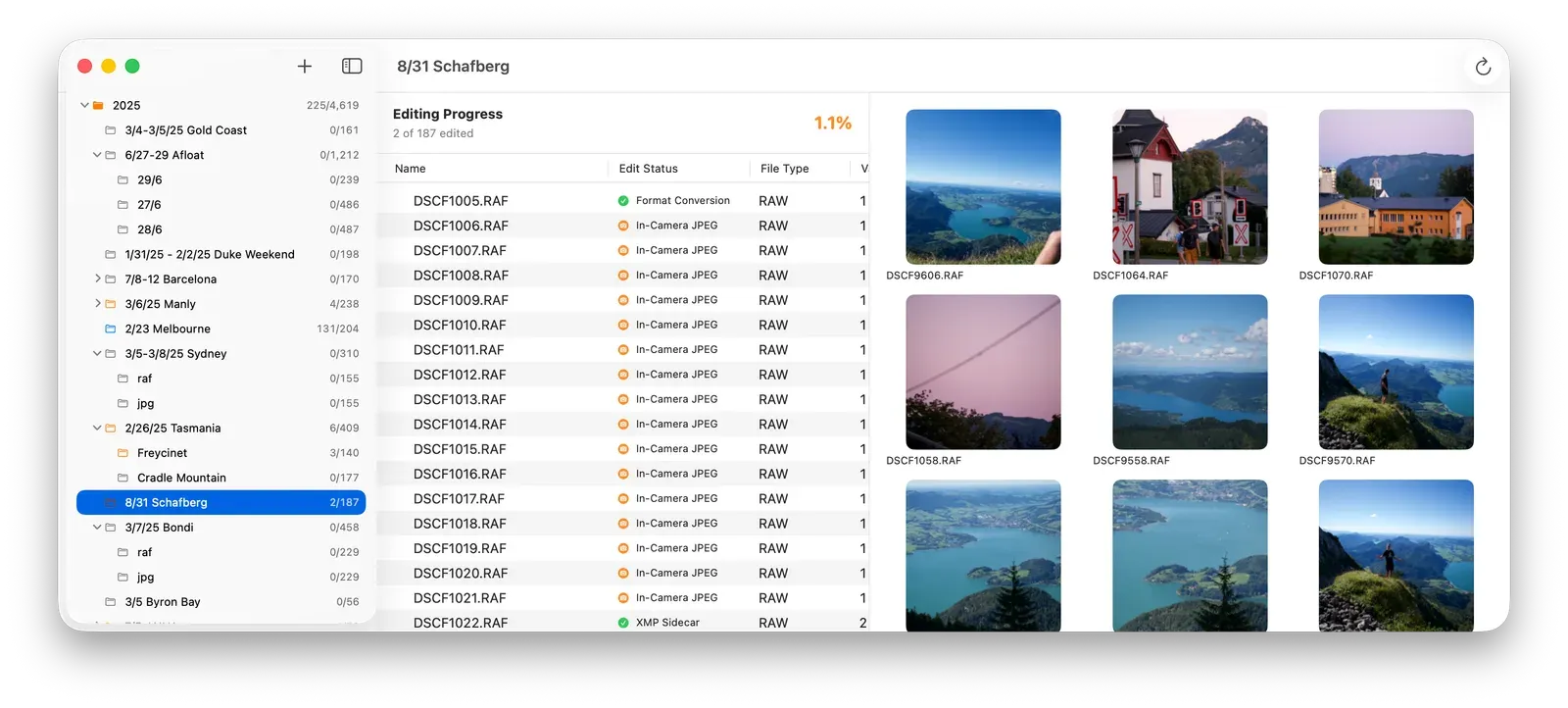The width and height of the screenshot is (1568, 708).
Task: Select the 8/31 Schafberg folder row
Action: (x=221, y=503)
